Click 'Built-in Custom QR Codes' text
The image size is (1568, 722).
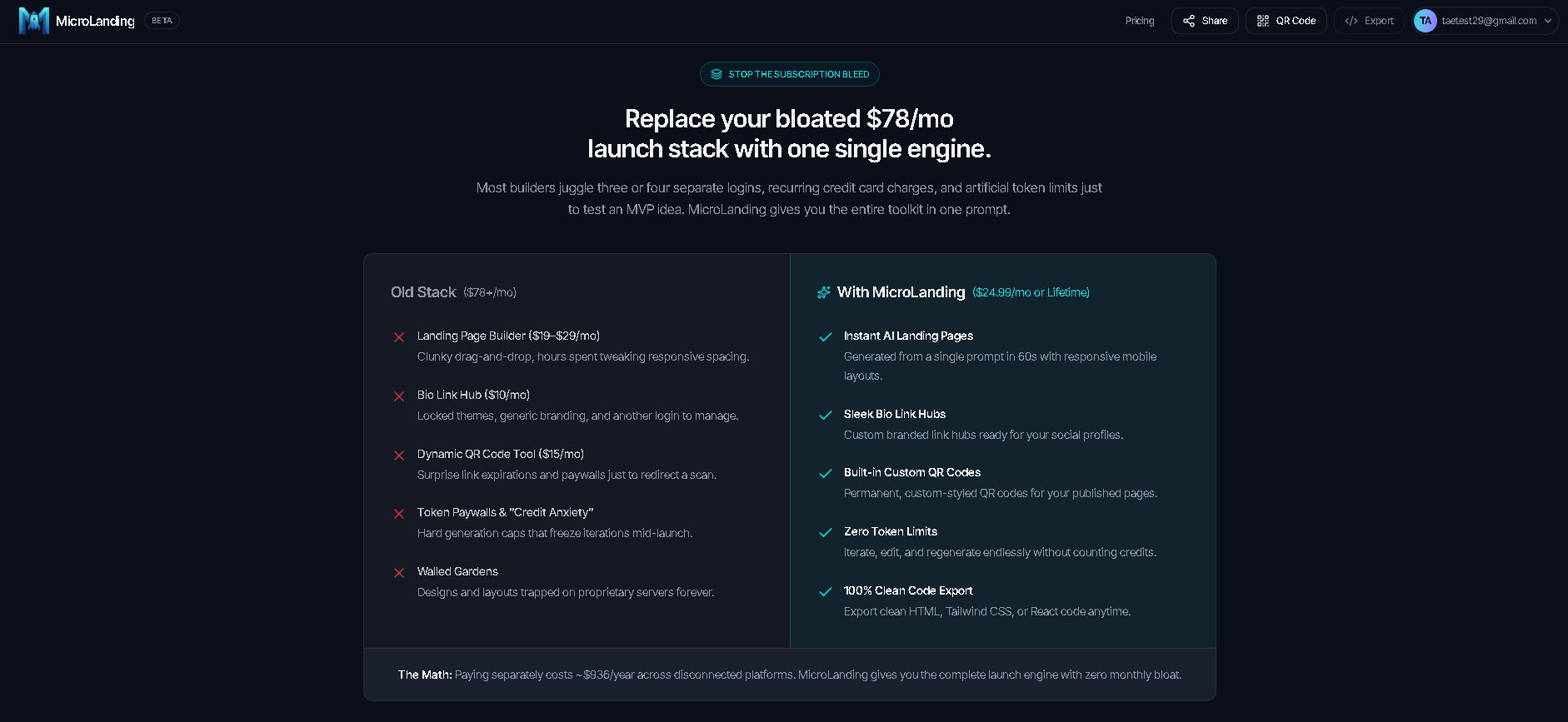coord(912,472)
